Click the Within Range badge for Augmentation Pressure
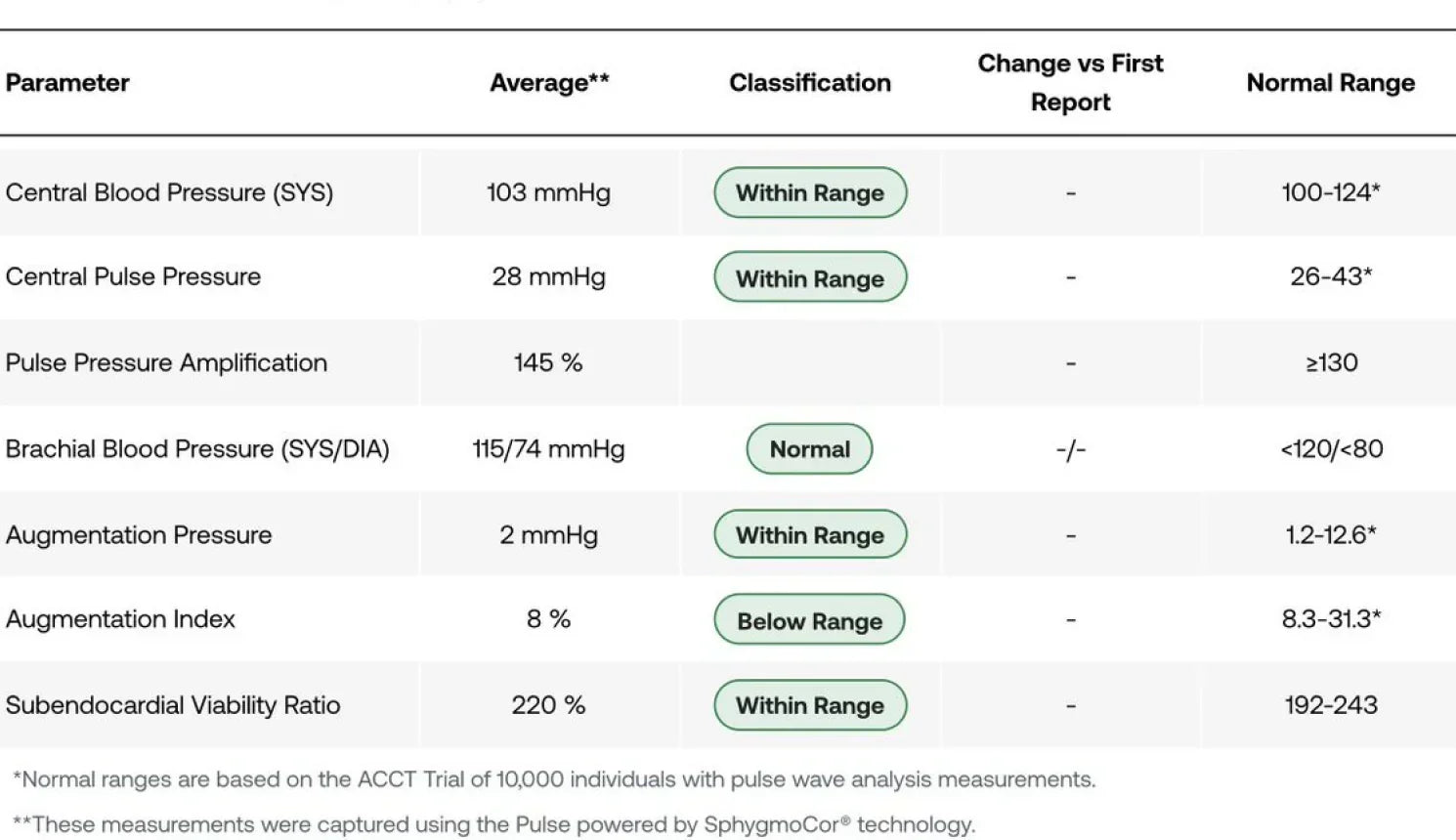This screenshot has height=840, width=1456. tap(810, 535)
